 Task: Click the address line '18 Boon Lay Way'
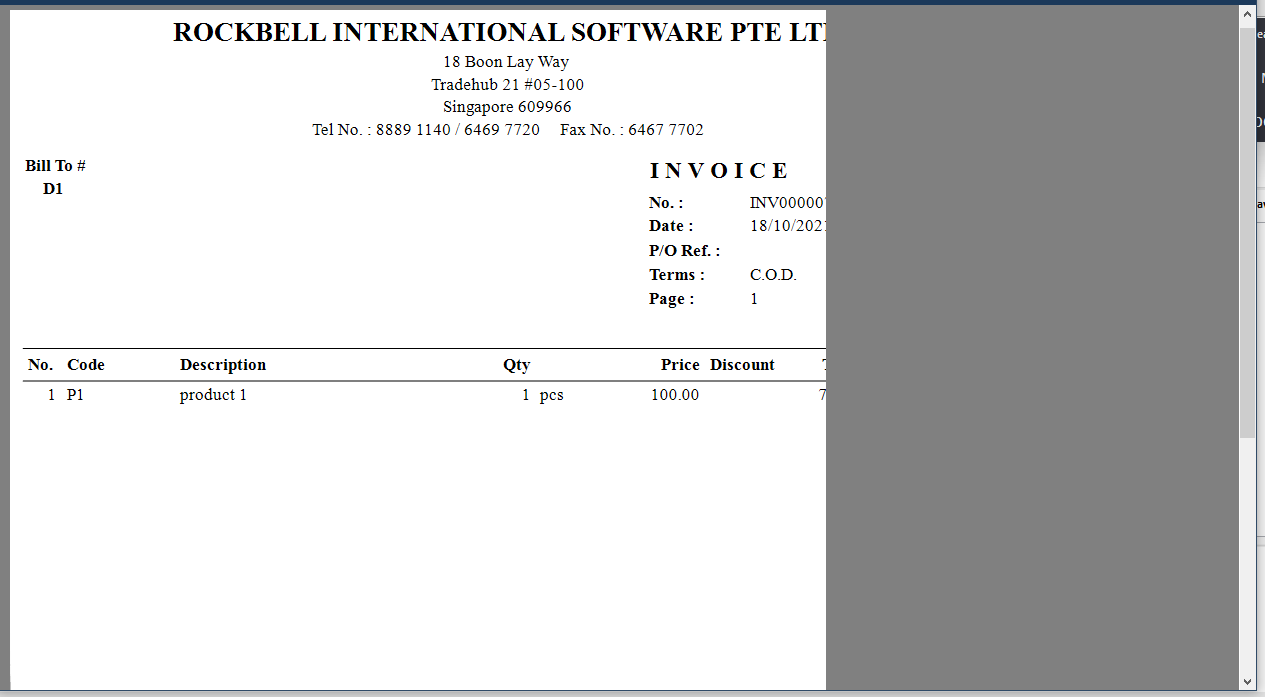(506, 62)
